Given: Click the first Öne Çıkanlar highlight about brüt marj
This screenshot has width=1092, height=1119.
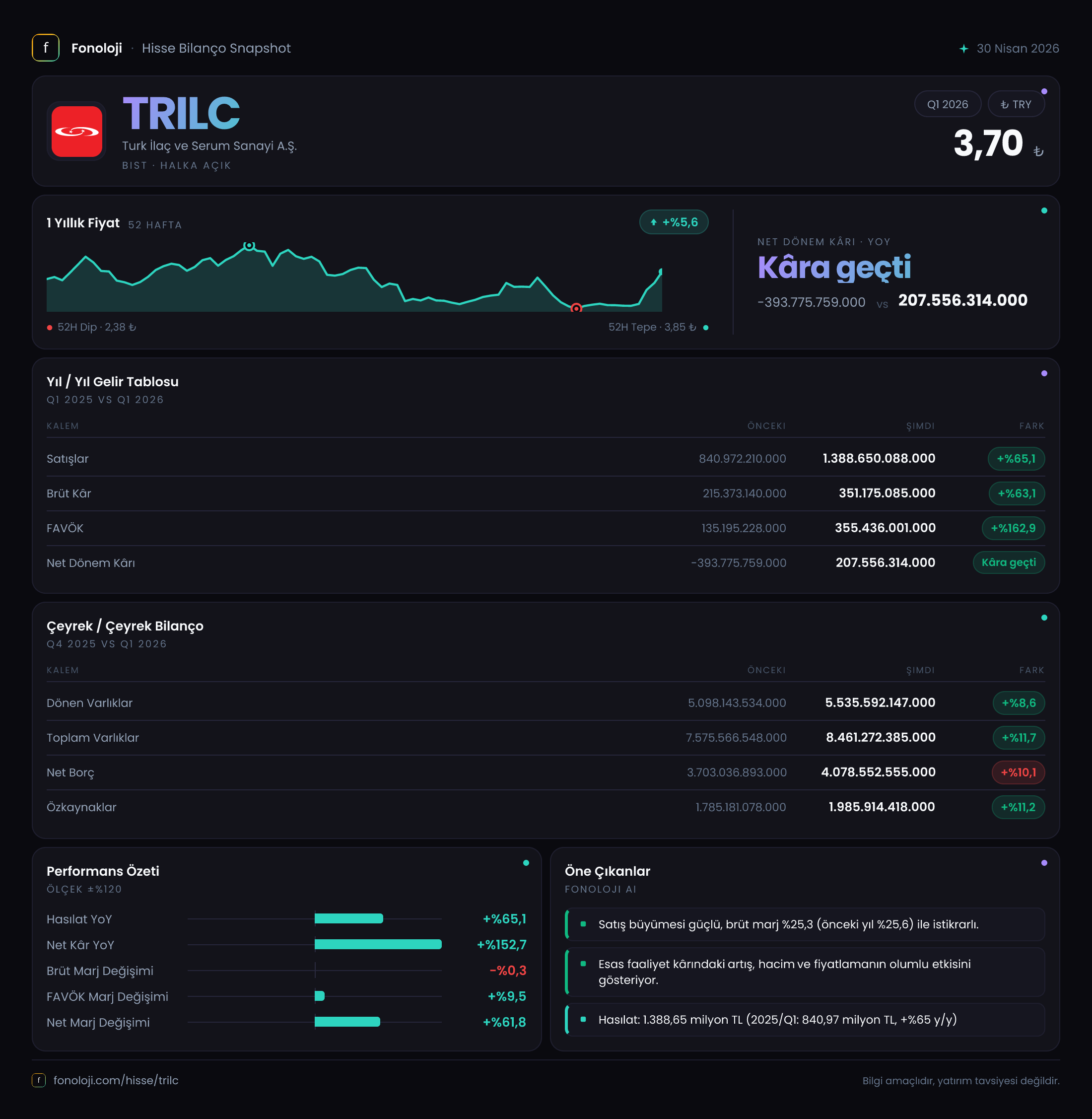Looking at the screenshot, I should (x=805, y=924).
